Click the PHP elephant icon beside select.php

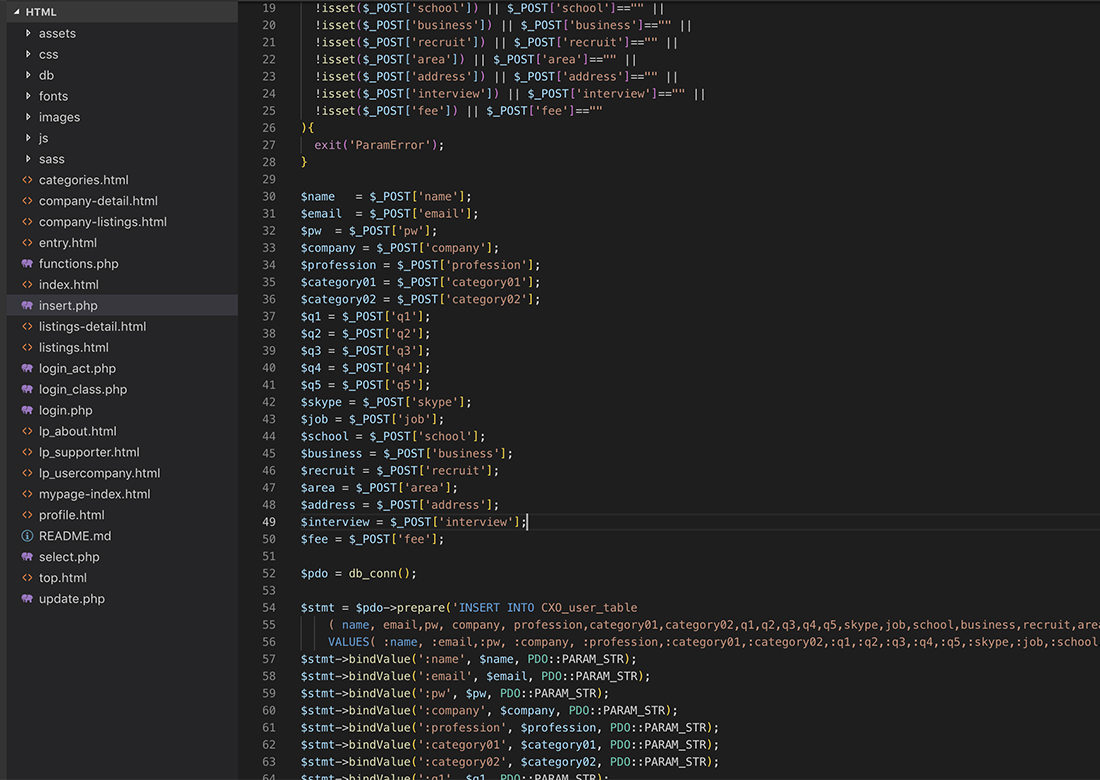pos(27,557)
